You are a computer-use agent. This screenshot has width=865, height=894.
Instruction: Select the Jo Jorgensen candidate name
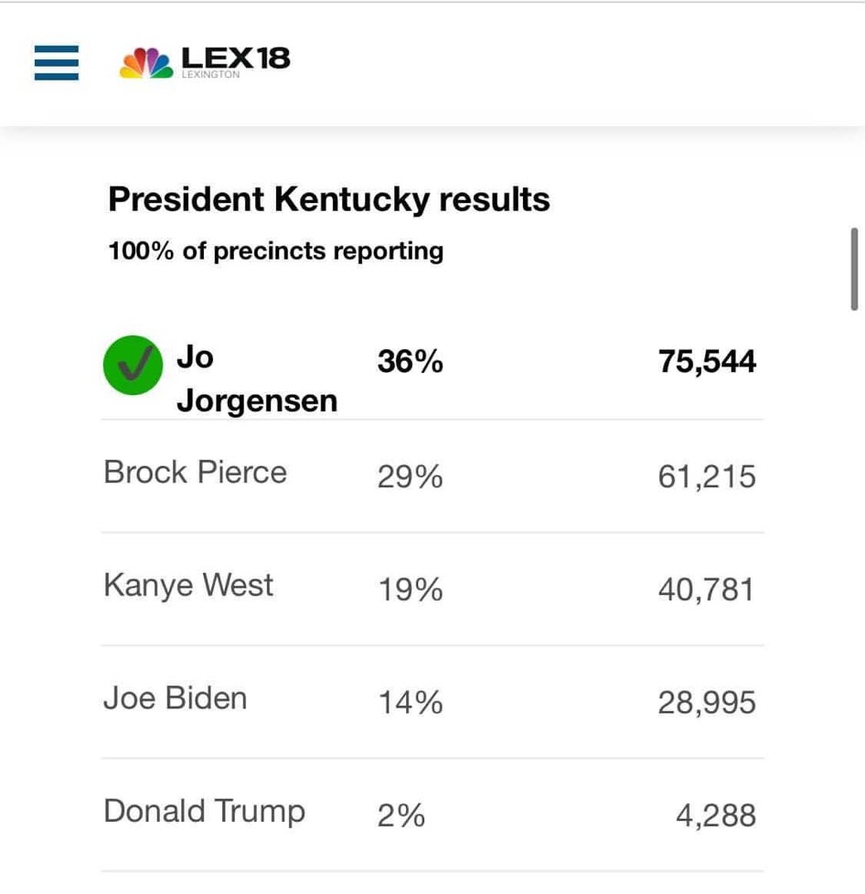click(x=257, y=379)
